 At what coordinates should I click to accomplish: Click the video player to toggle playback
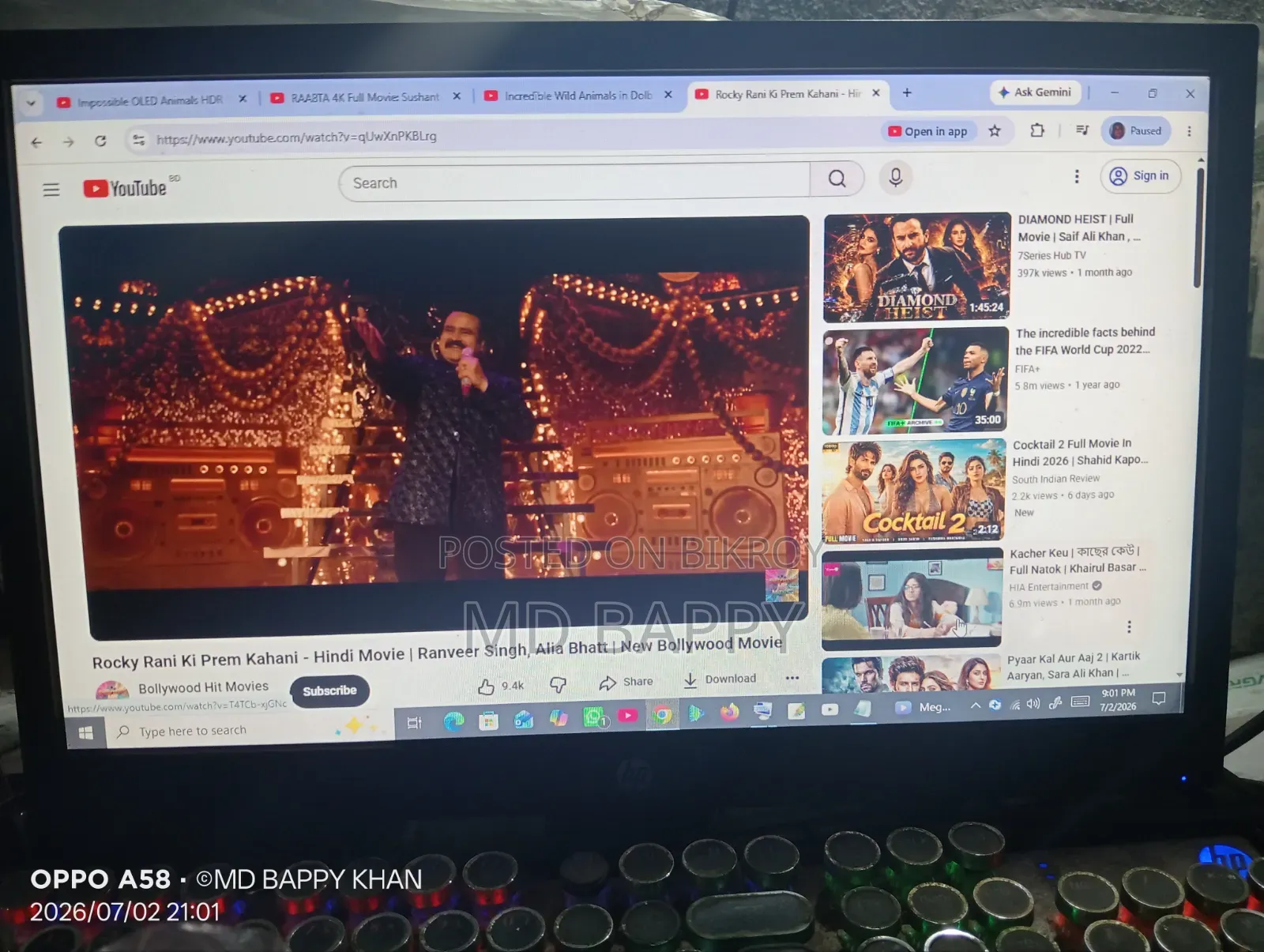click(438, 427)
